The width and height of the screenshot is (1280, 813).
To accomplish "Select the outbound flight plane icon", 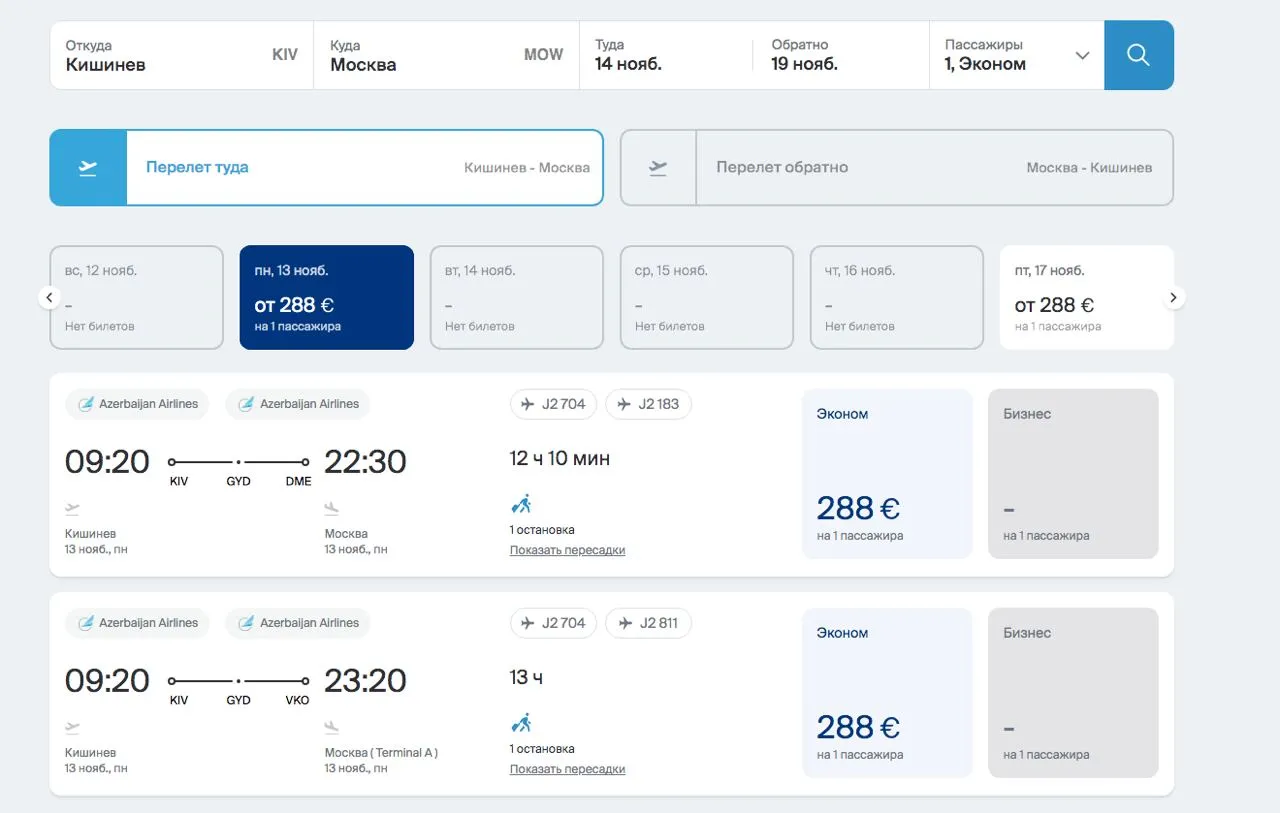I will pos(88,168).
